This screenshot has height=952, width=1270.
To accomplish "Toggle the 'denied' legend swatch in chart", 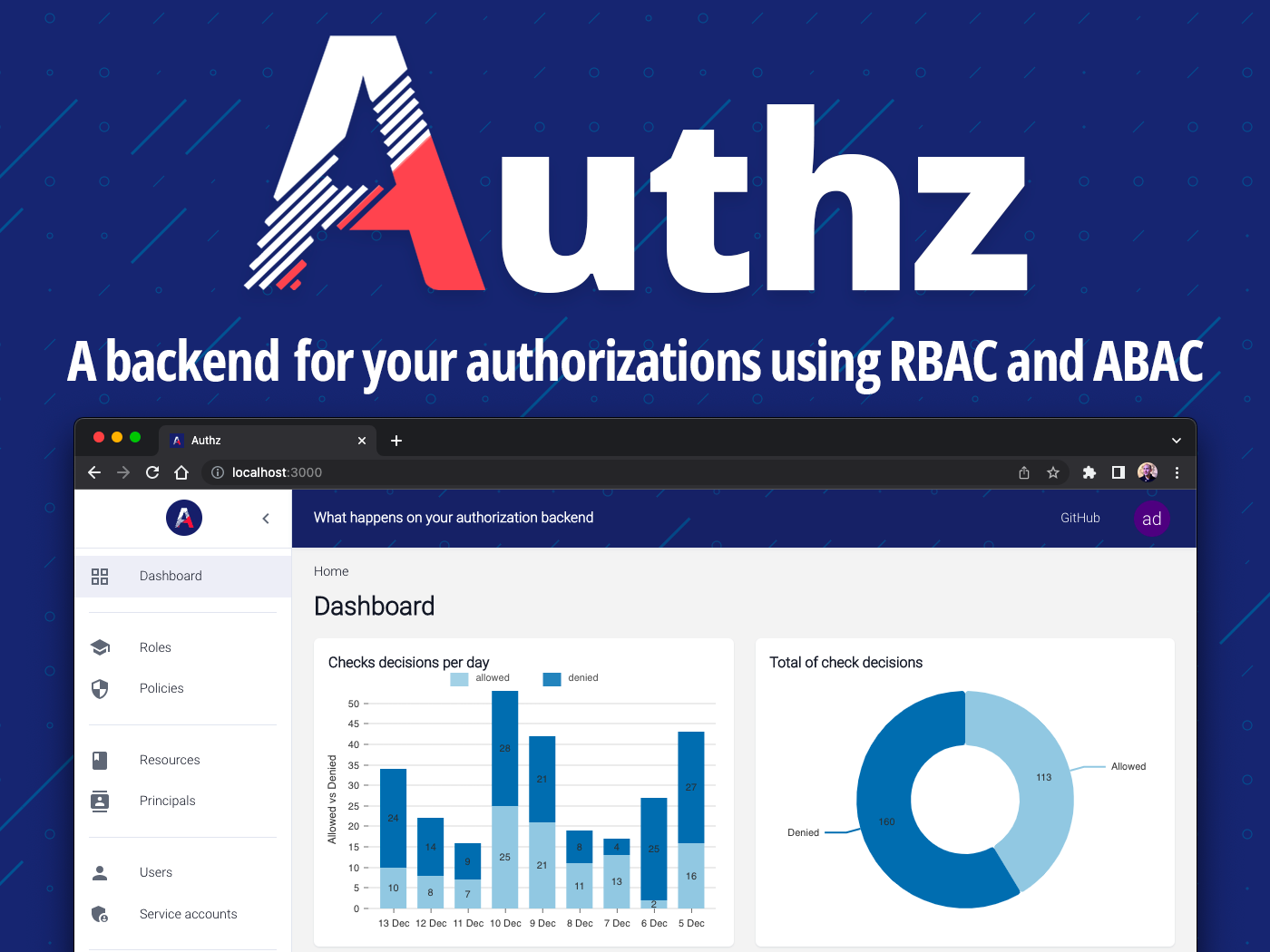I will (x=552, y=679).
